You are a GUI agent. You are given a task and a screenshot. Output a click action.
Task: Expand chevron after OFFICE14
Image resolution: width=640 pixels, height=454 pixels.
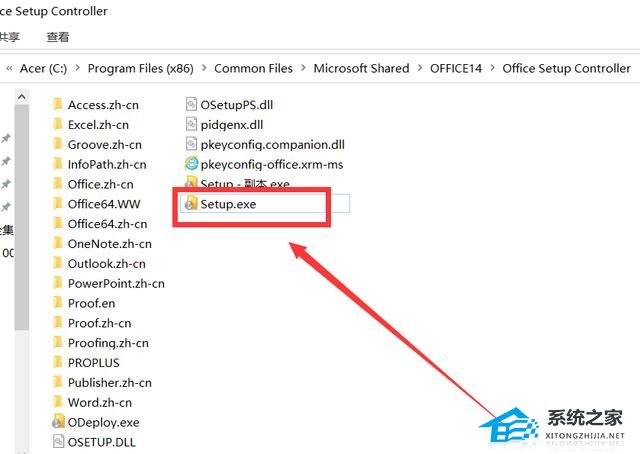(492, 68)
